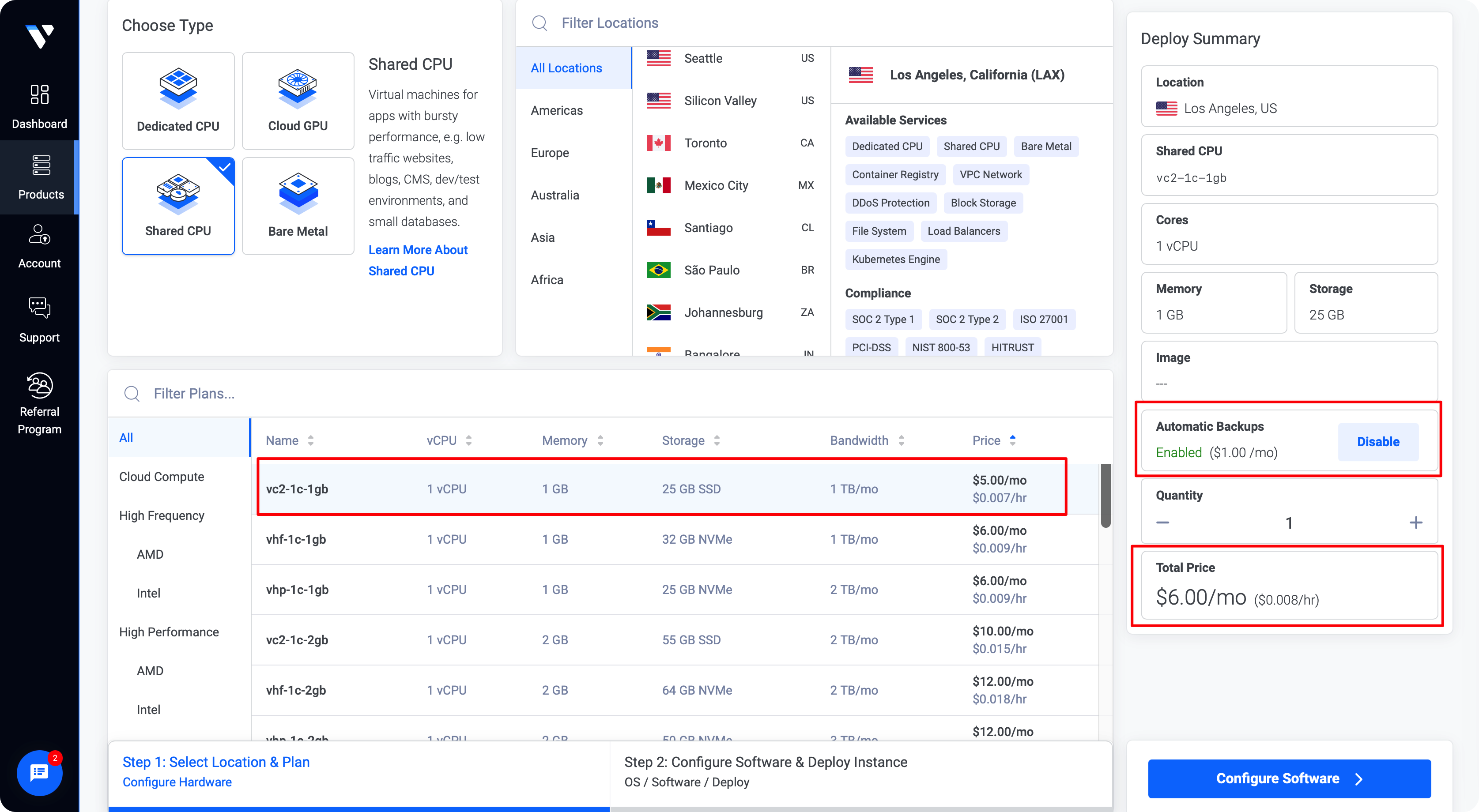
Task: Disable Automatic Backups
Action: pos(1377,442)
